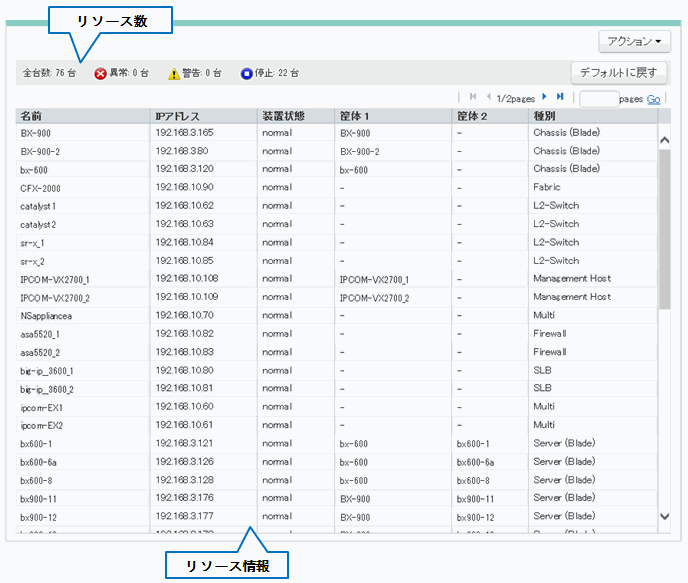Sort by the IPアドレス column header
The image size is (688, 583).
click(204, 116)
